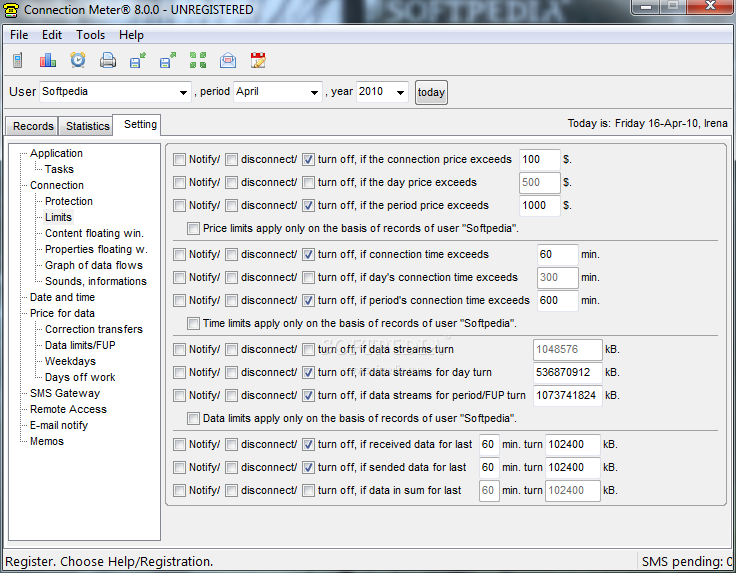Check Notify for period's connection time exceeds
This screenshot has height=573, width=736.
[179, 300]
